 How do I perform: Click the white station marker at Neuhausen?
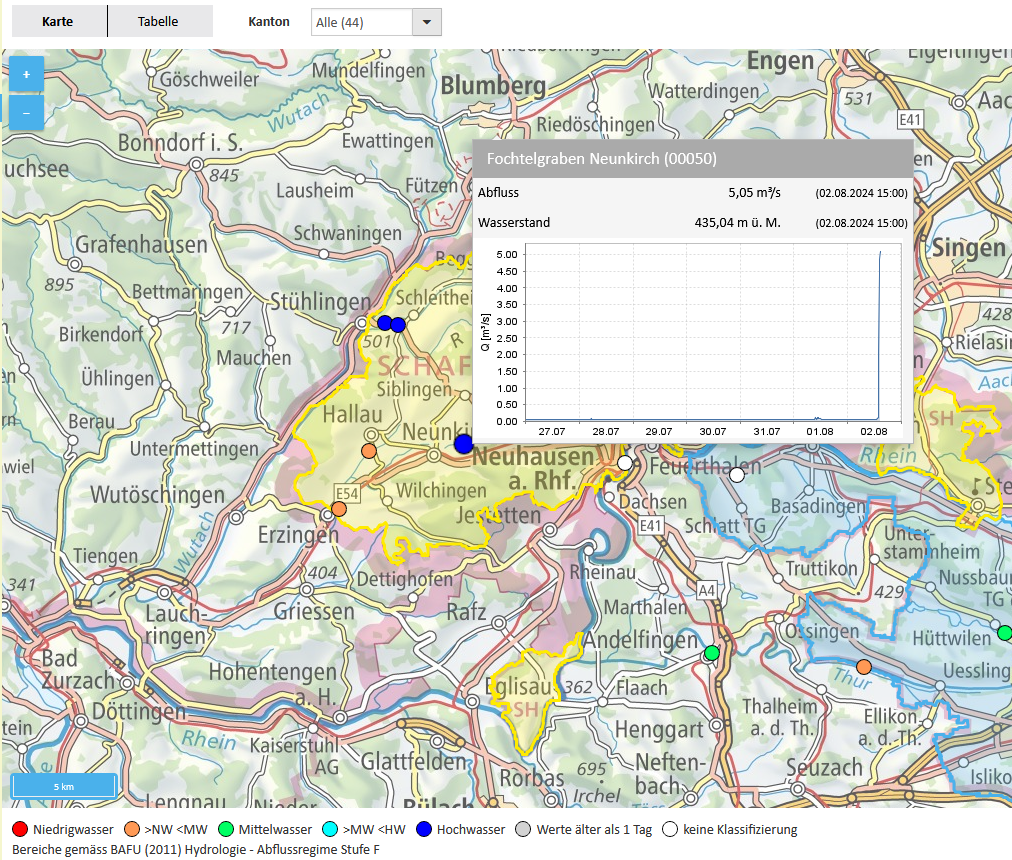625,463
